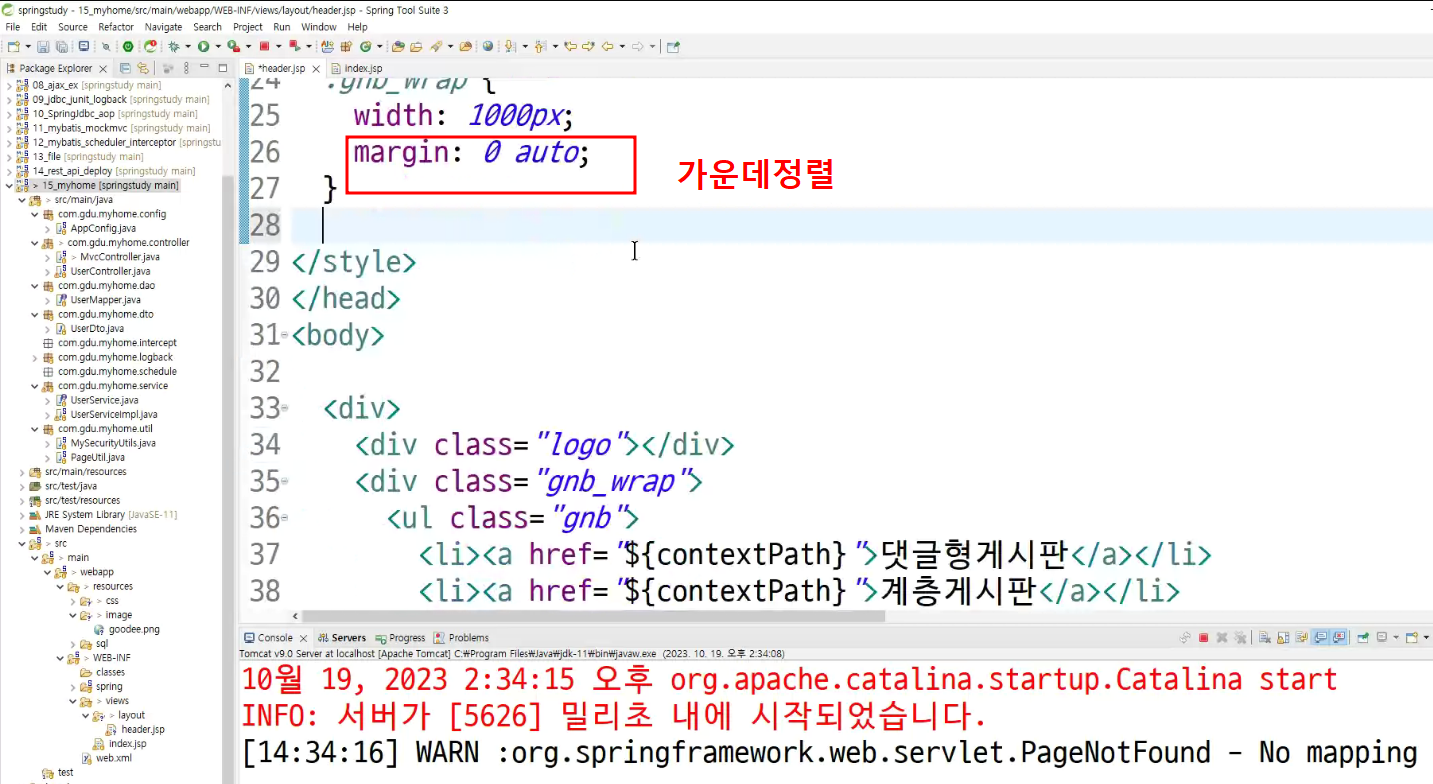The width and height of the screenshot is (1433, 784).
Task: Select UserServiceImpl.java in the tree
Action: 114,414
